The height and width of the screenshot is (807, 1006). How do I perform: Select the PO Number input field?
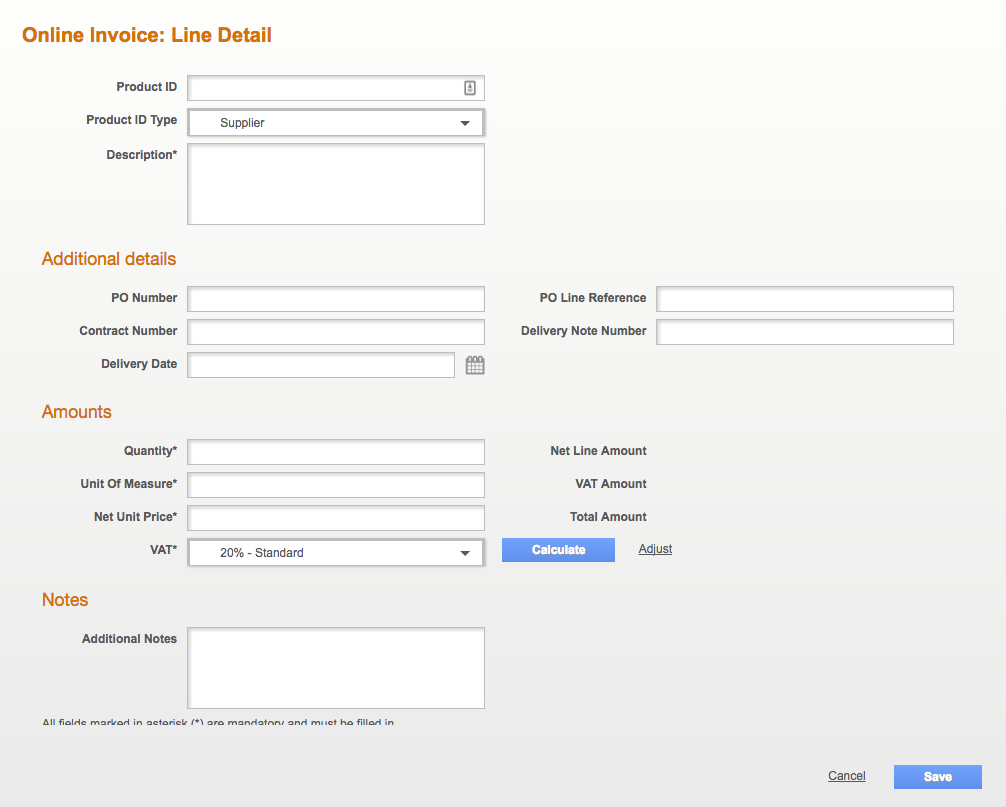click(x=335, y=299)
